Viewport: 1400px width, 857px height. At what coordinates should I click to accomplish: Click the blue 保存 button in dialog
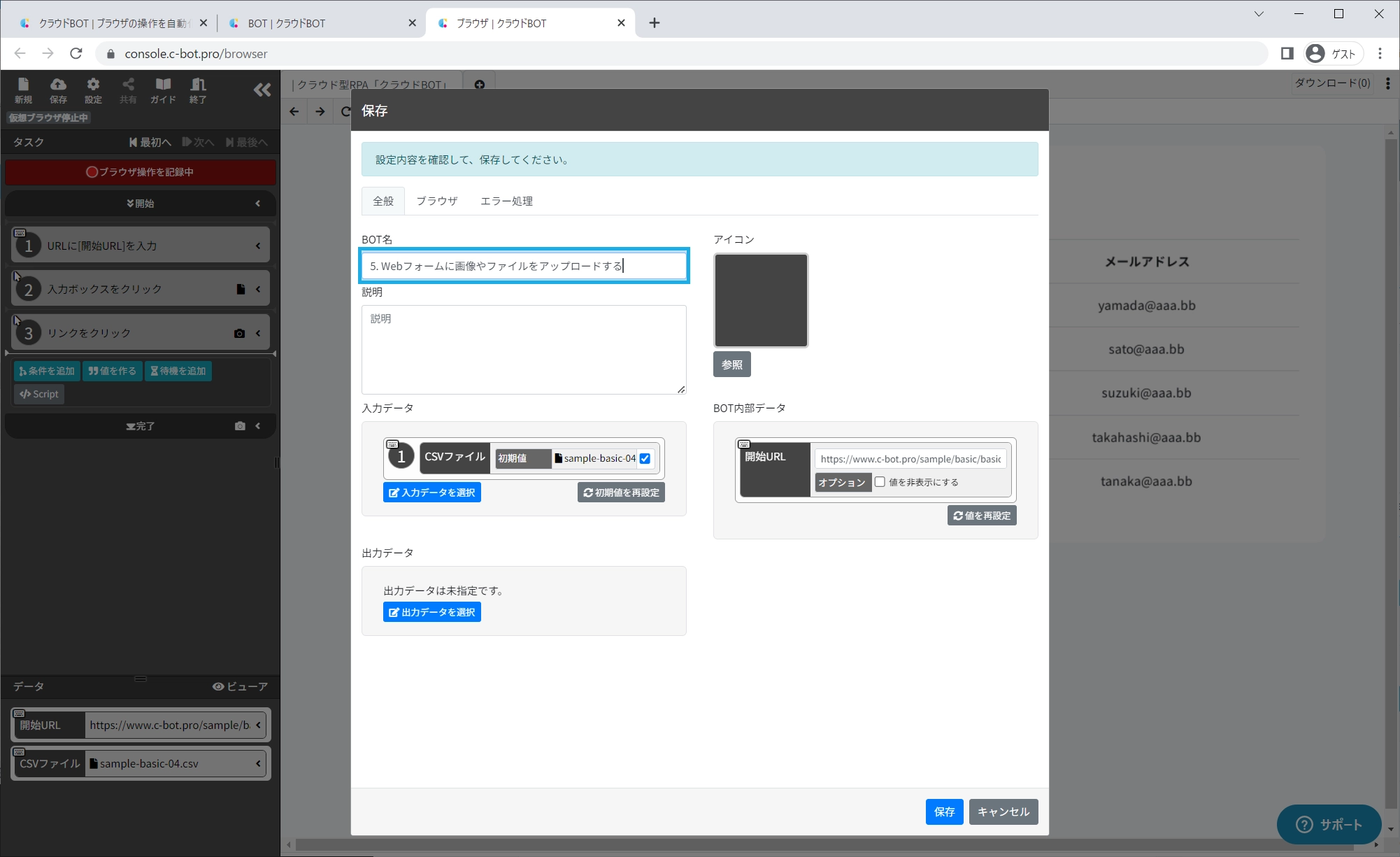(x=944, y=812)
